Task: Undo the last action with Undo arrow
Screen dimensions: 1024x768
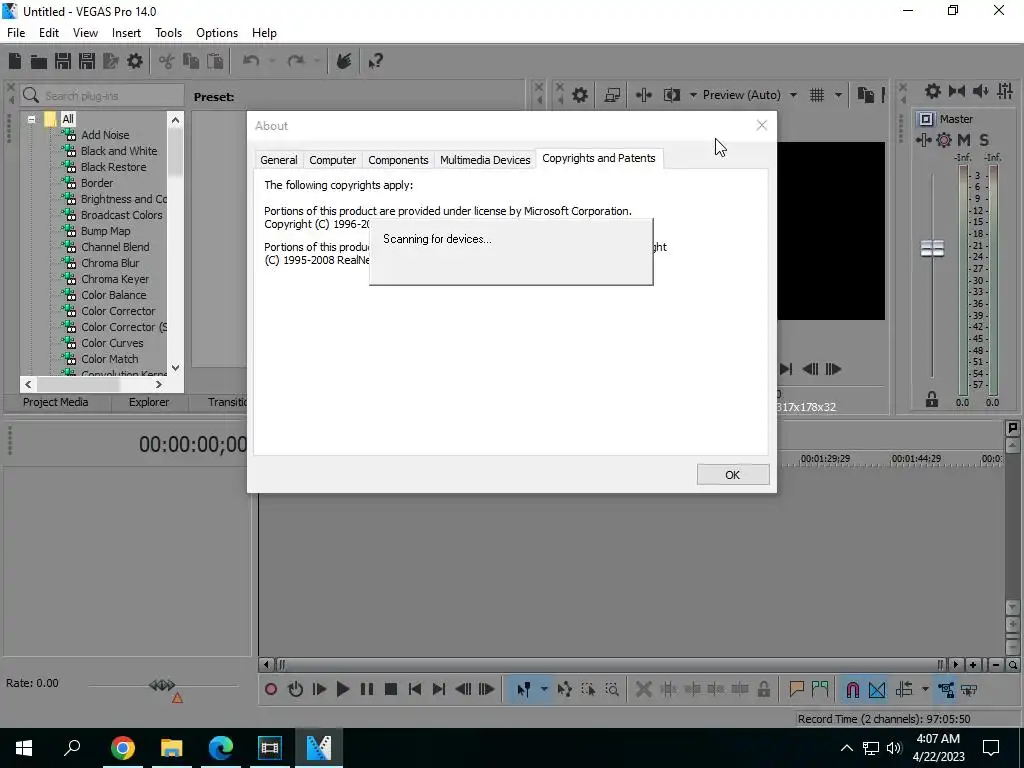Action: 251,61
